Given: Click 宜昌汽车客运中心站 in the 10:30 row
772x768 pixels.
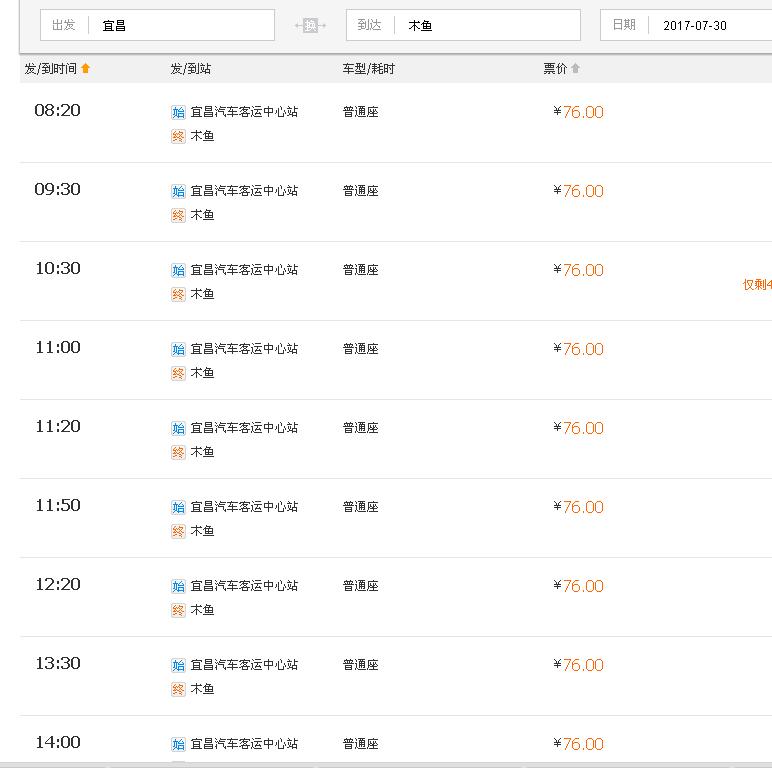Looking at the screenshot, I should coord(244,270).
